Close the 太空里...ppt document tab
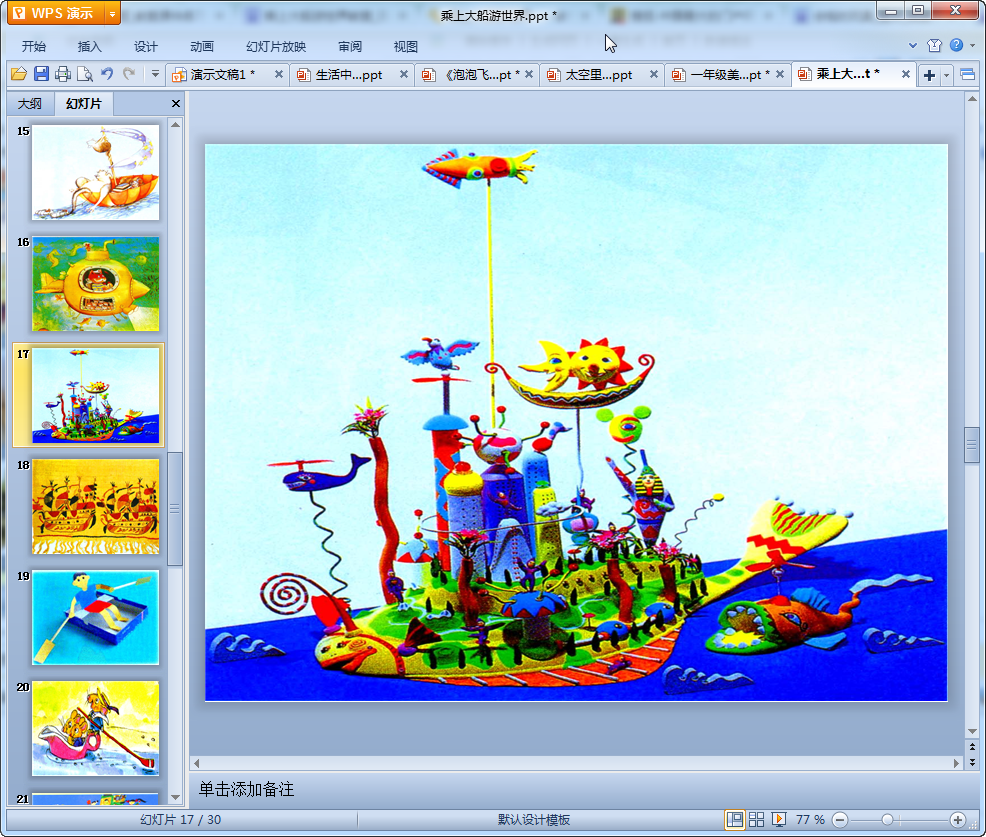This screenshot has width=986, height=837. (x=654, y=74)
